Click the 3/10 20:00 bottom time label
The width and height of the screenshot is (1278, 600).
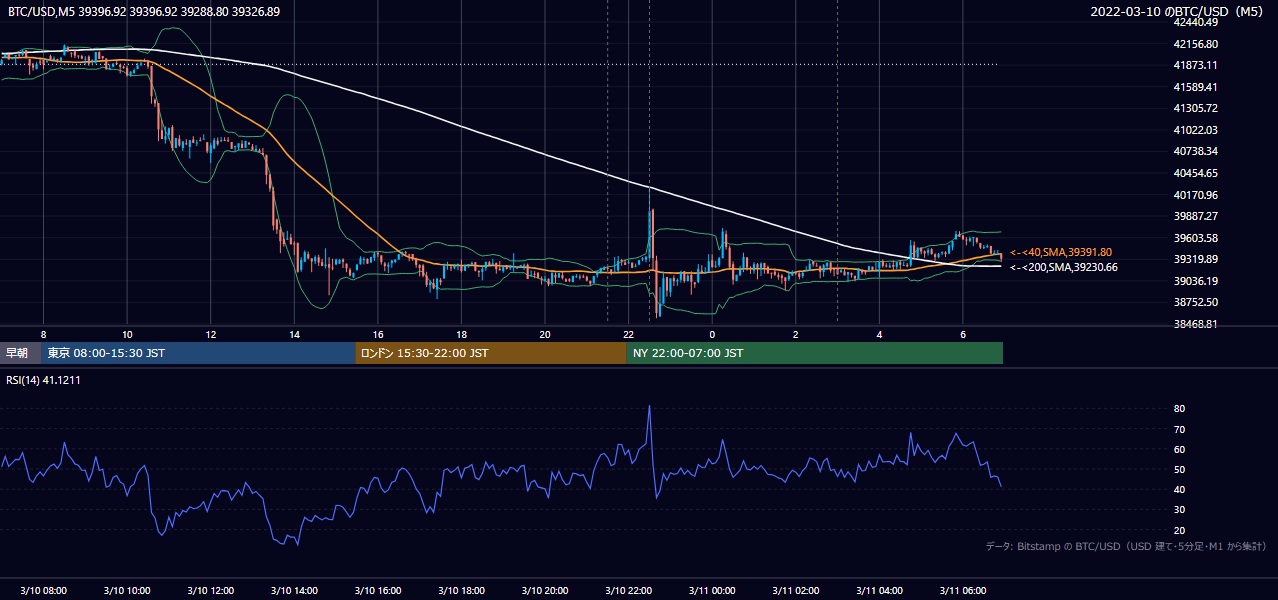coord(544,590)
